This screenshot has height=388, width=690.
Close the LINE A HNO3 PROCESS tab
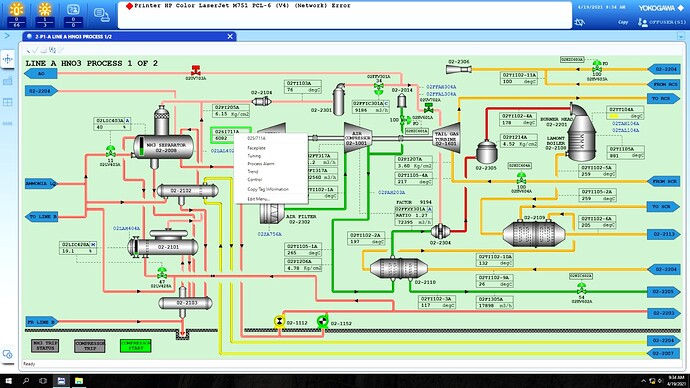pyautogui.click(x=230, y=37)
